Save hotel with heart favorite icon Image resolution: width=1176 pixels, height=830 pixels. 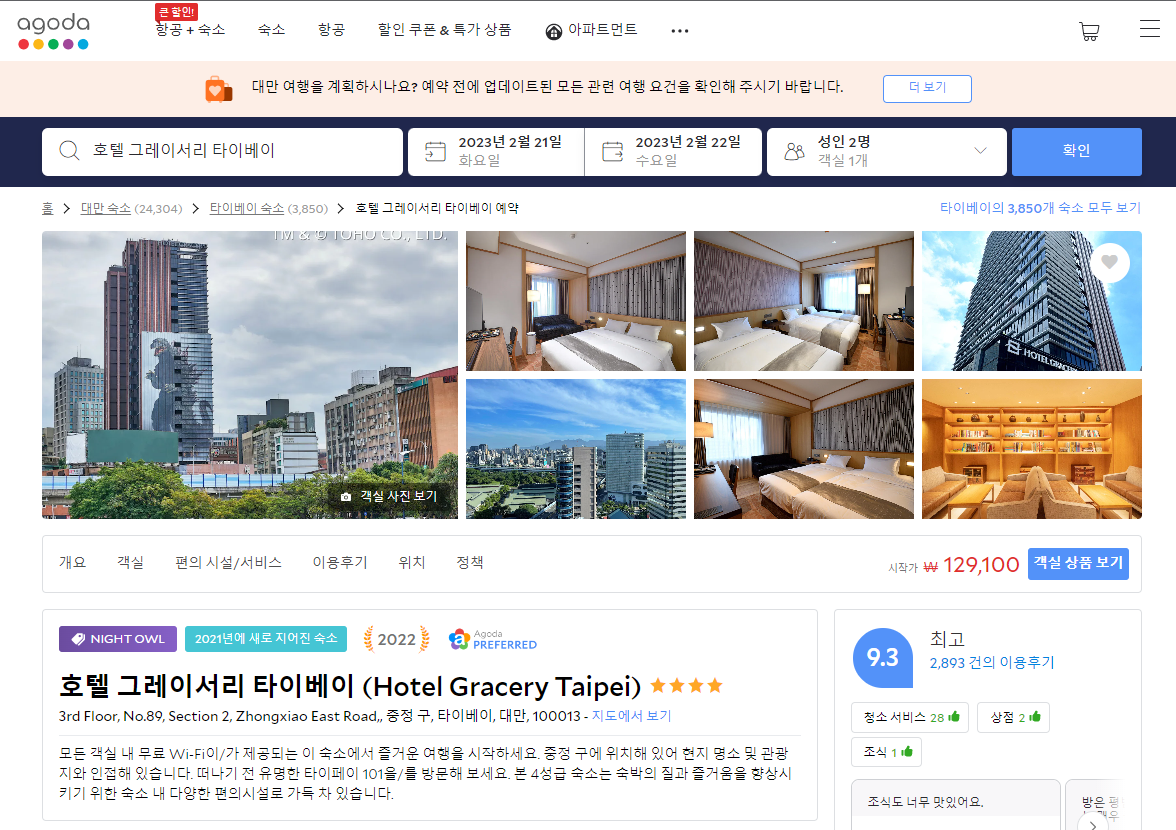tap(1109, 262)
